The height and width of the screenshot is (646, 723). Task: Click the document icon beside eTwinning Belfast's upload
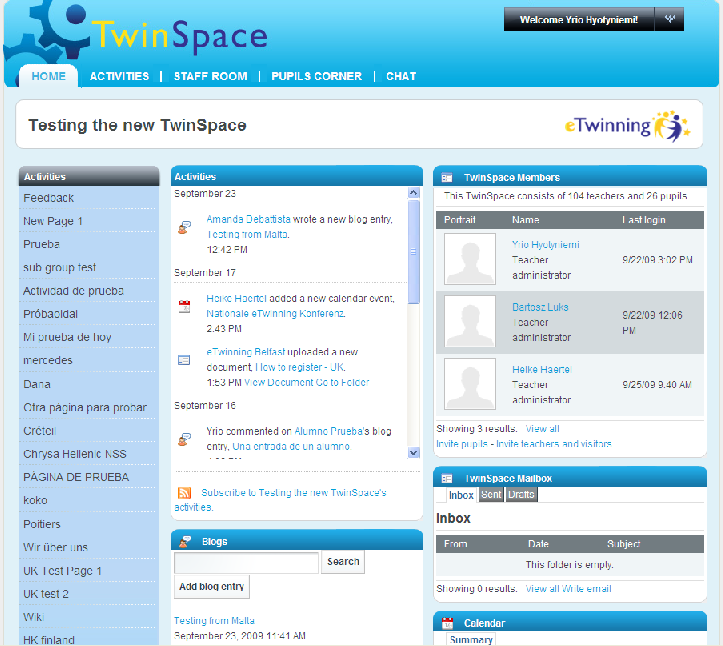coord(184,360)
